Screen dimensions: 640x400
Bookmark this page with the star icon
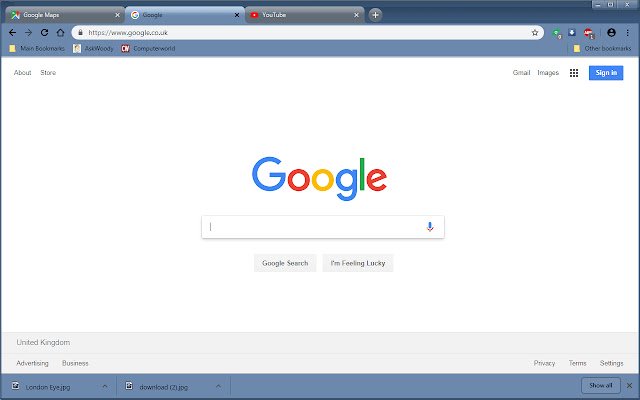[535, 33]
